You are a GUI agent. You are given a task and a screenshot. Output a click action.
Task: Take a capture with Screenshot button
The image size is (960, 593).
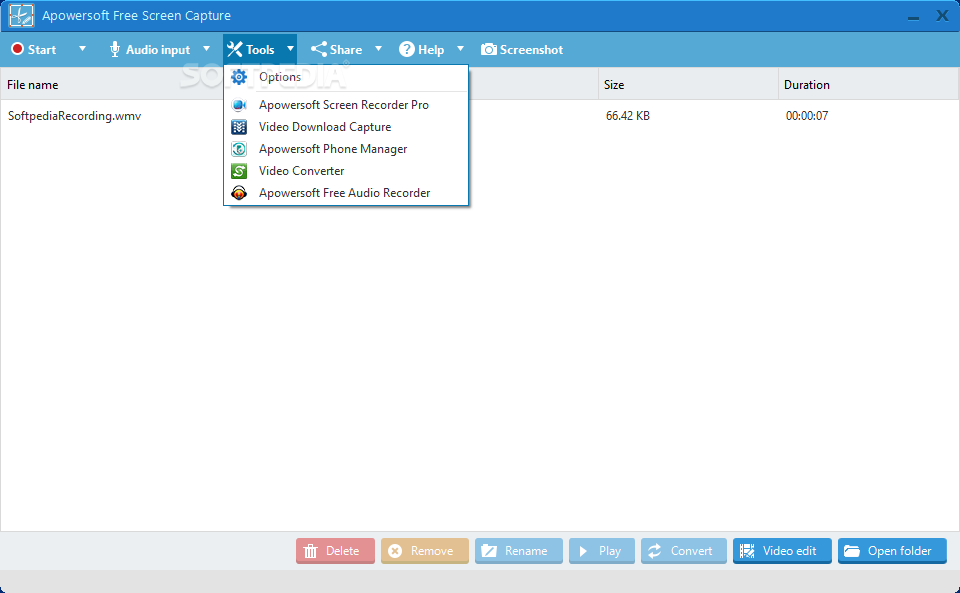click(x=522, y=50)
